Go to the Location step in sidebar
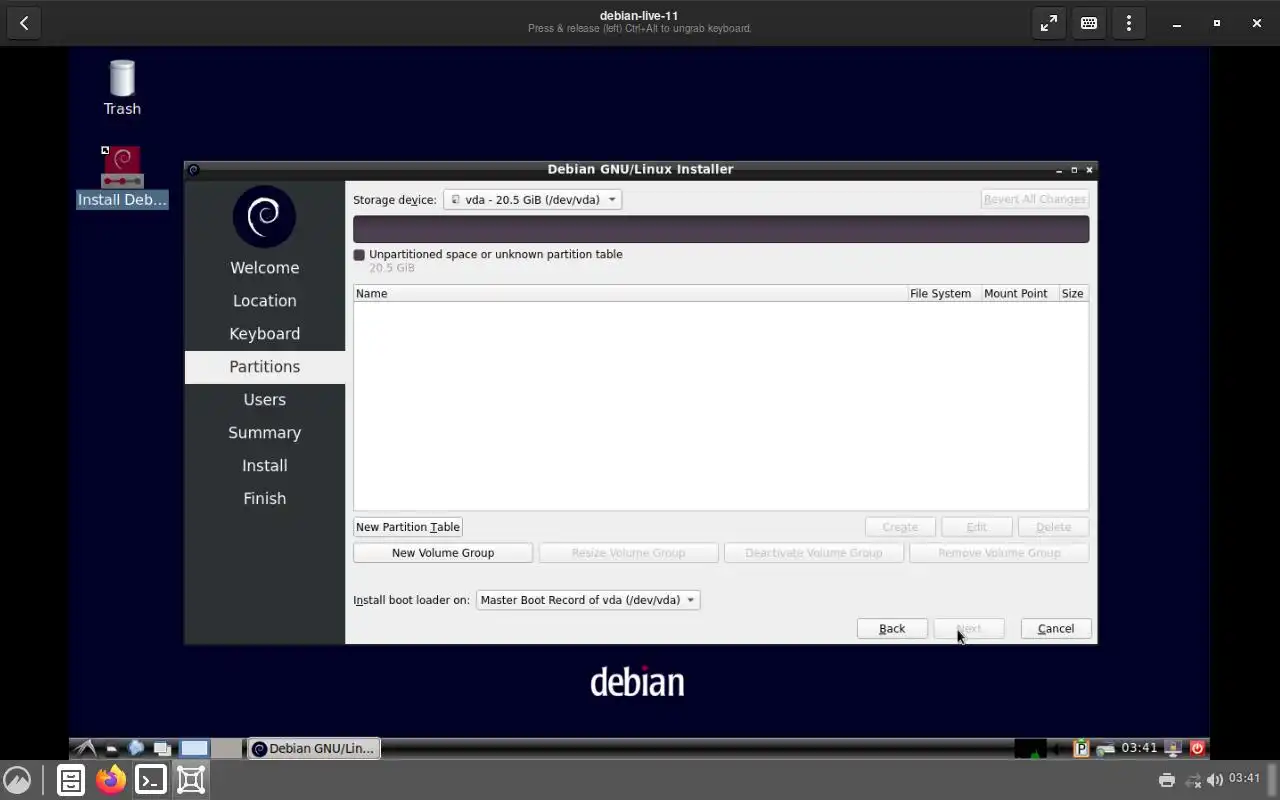 265,300
